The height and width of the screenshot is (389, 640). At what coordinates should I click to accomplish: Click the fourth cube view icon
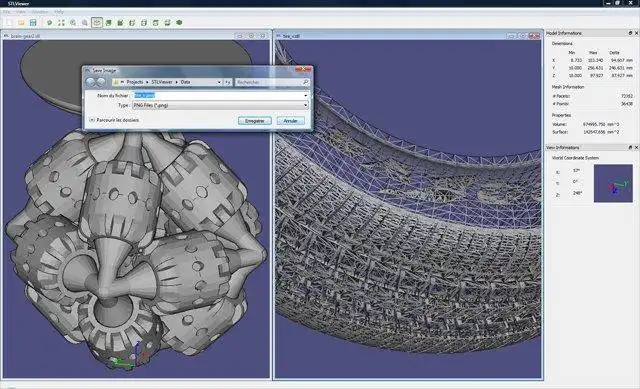click(144, 22)
